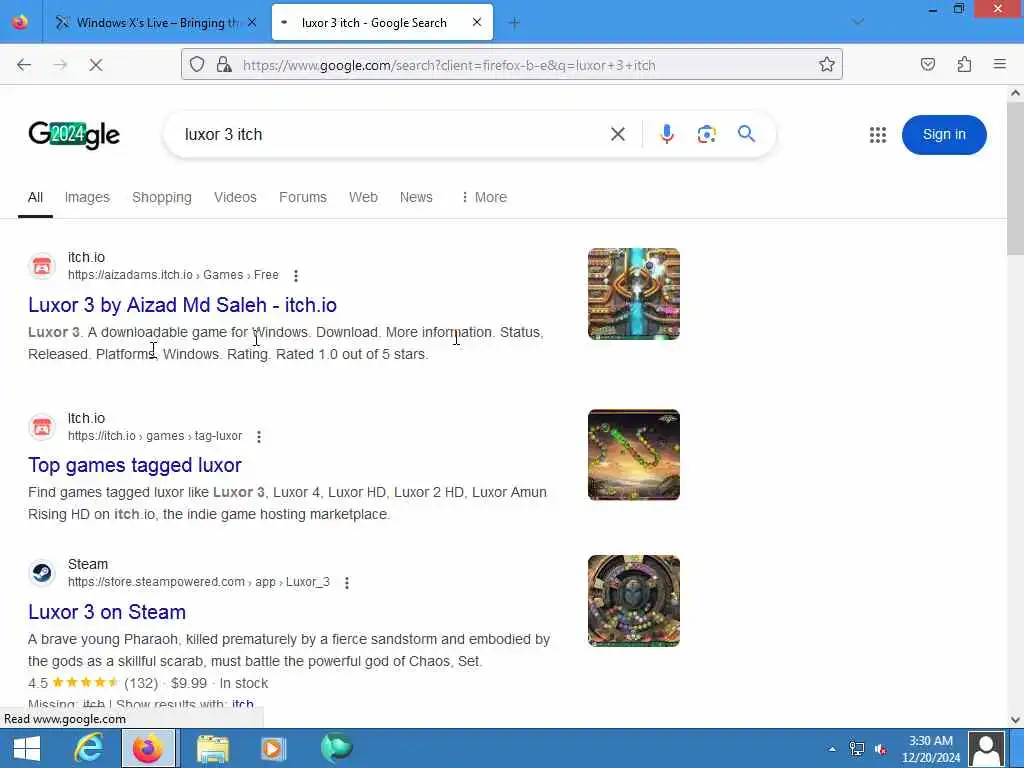
Task: Clear the search box with the X icon
Action: click(x=618, y=135)
